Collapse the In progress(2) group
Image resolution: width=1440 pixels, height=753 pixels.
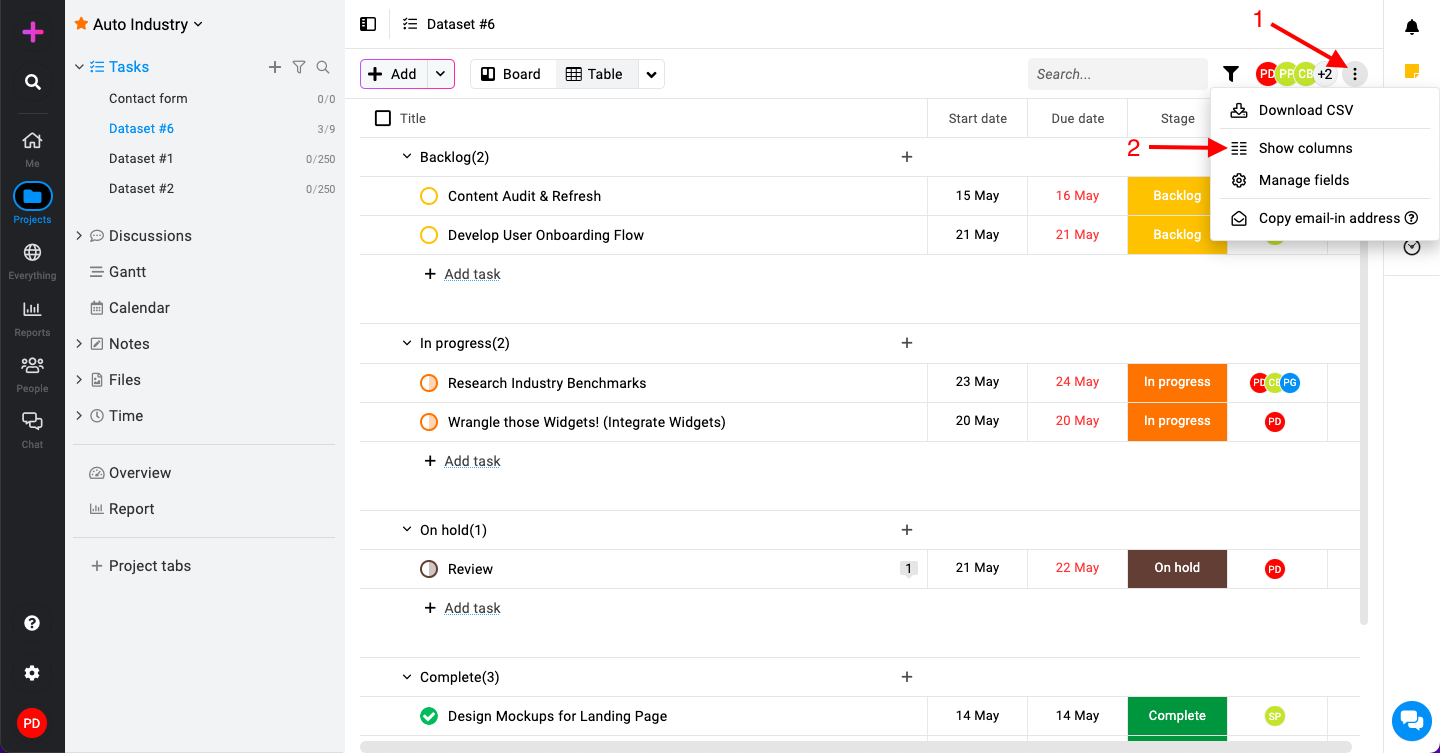(x=407, y=343)
